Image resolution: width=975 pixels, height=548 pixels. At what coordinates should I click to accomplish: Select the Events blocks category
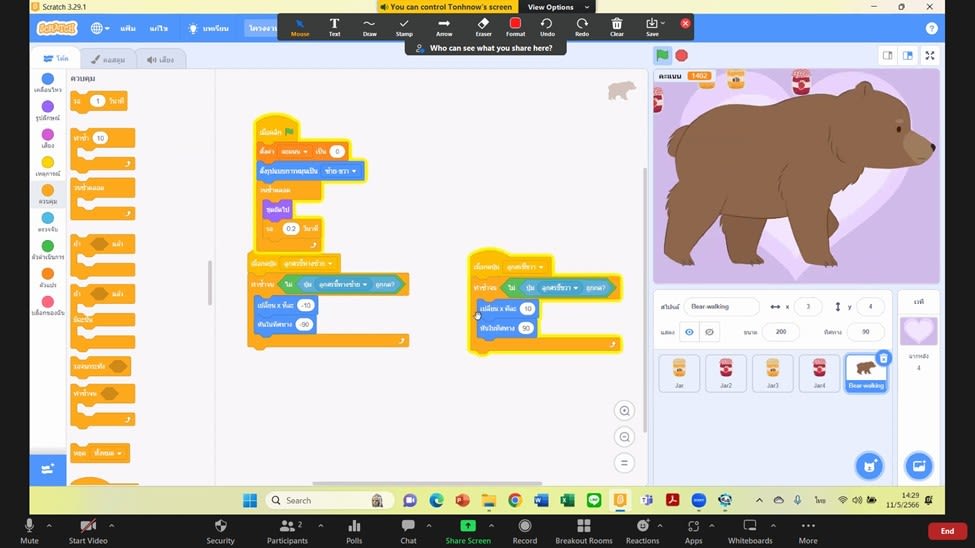coord(47,166)
